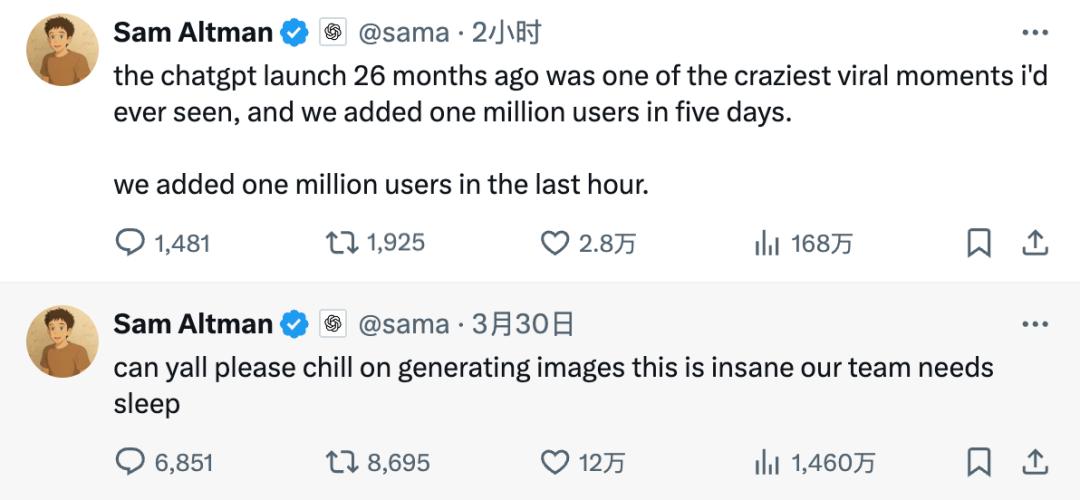Open more options on the first tweet
Screen dimensions: 1080x500
1034,32
